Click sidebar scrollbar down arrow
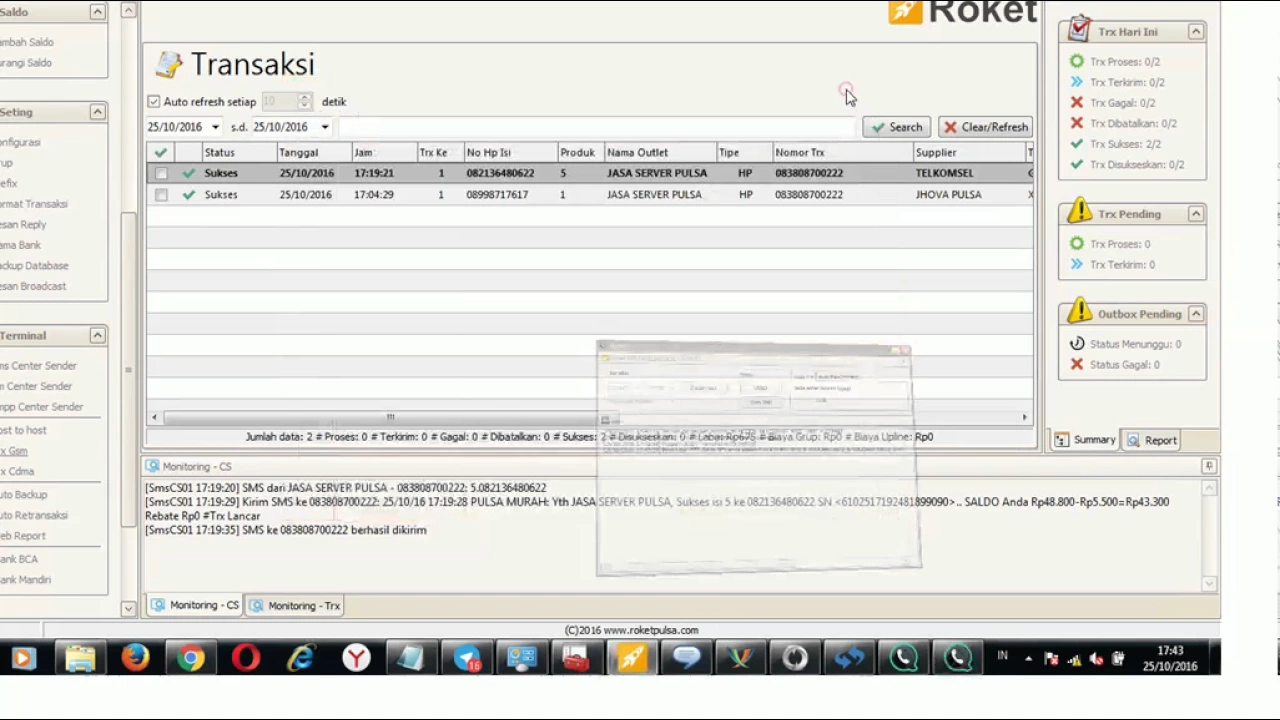1280x720 pixels. pyautogui.click(x=128, y=608)
